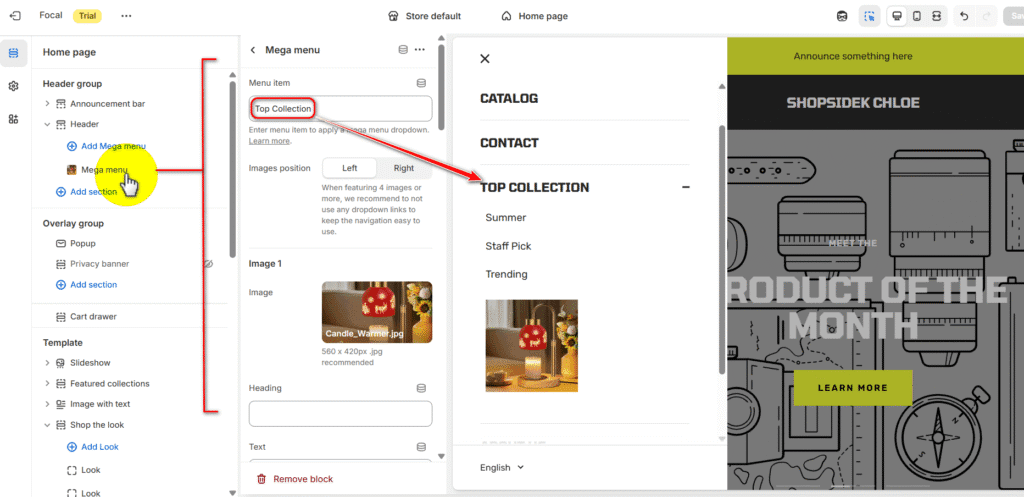Open the English language dropdown
Viewport: 1024px width, 497px height.
(x=502, y=467)
